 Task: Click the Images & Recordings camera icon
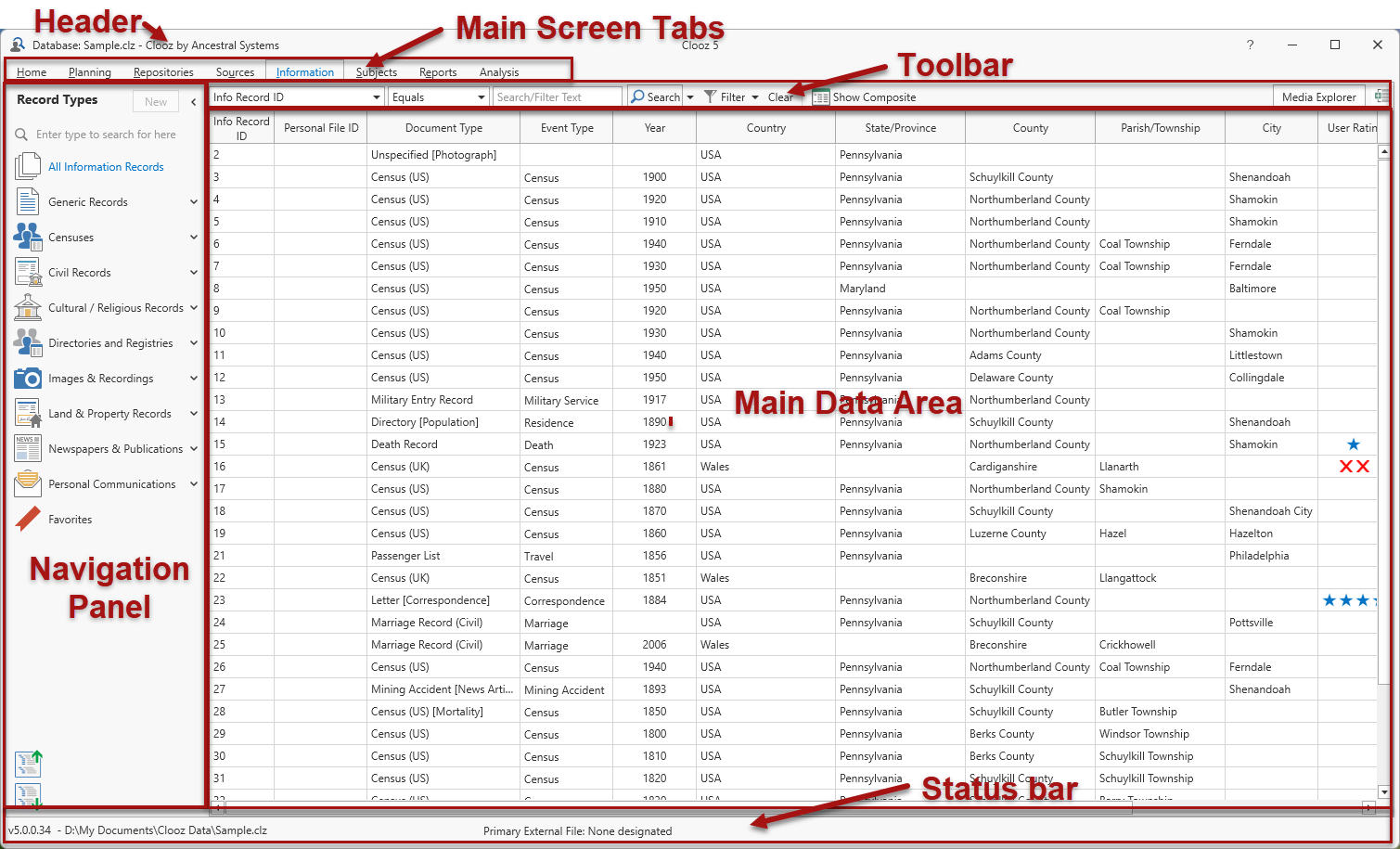coord(28,379)
